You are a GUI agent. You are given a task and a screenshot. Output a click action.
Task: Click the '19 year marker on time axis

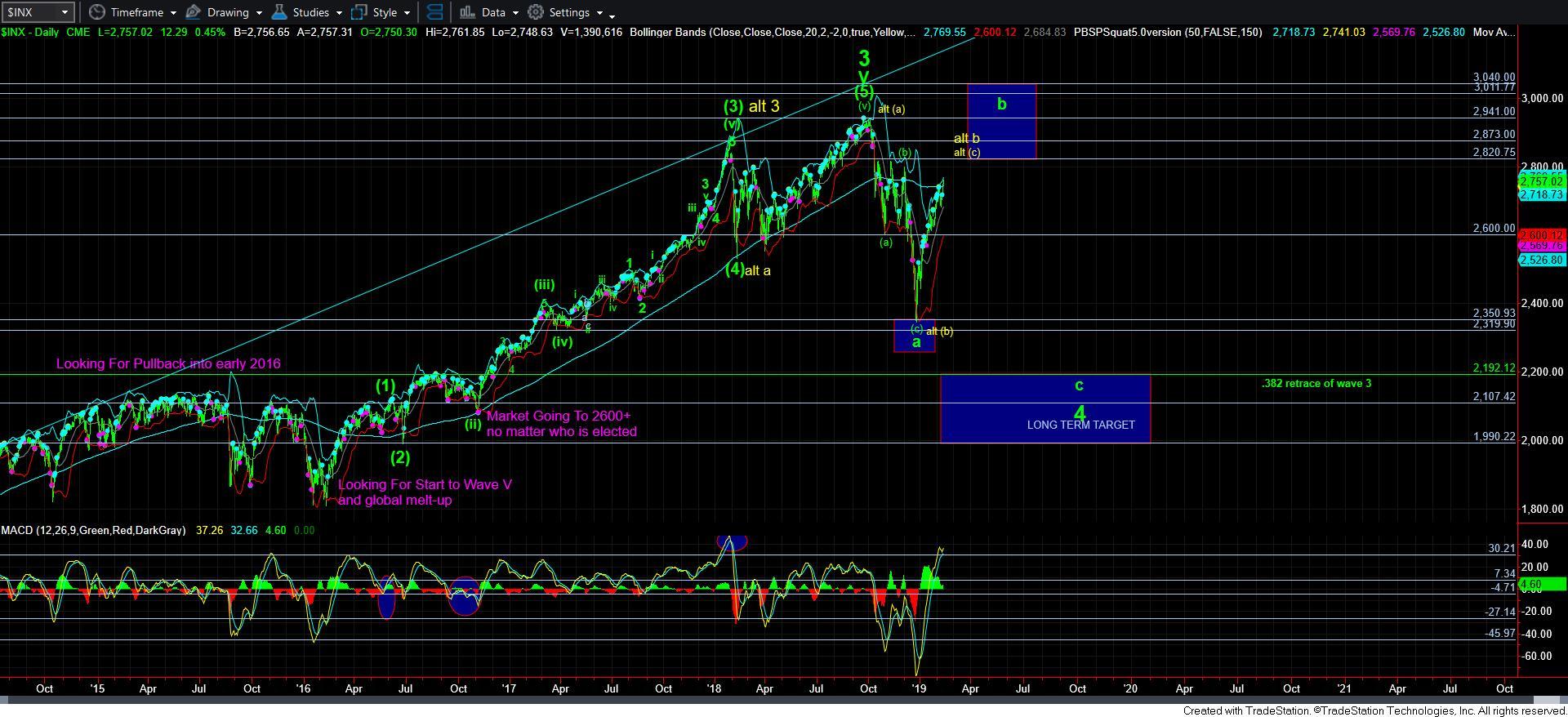pyautogui.click(x=920, y=688)
